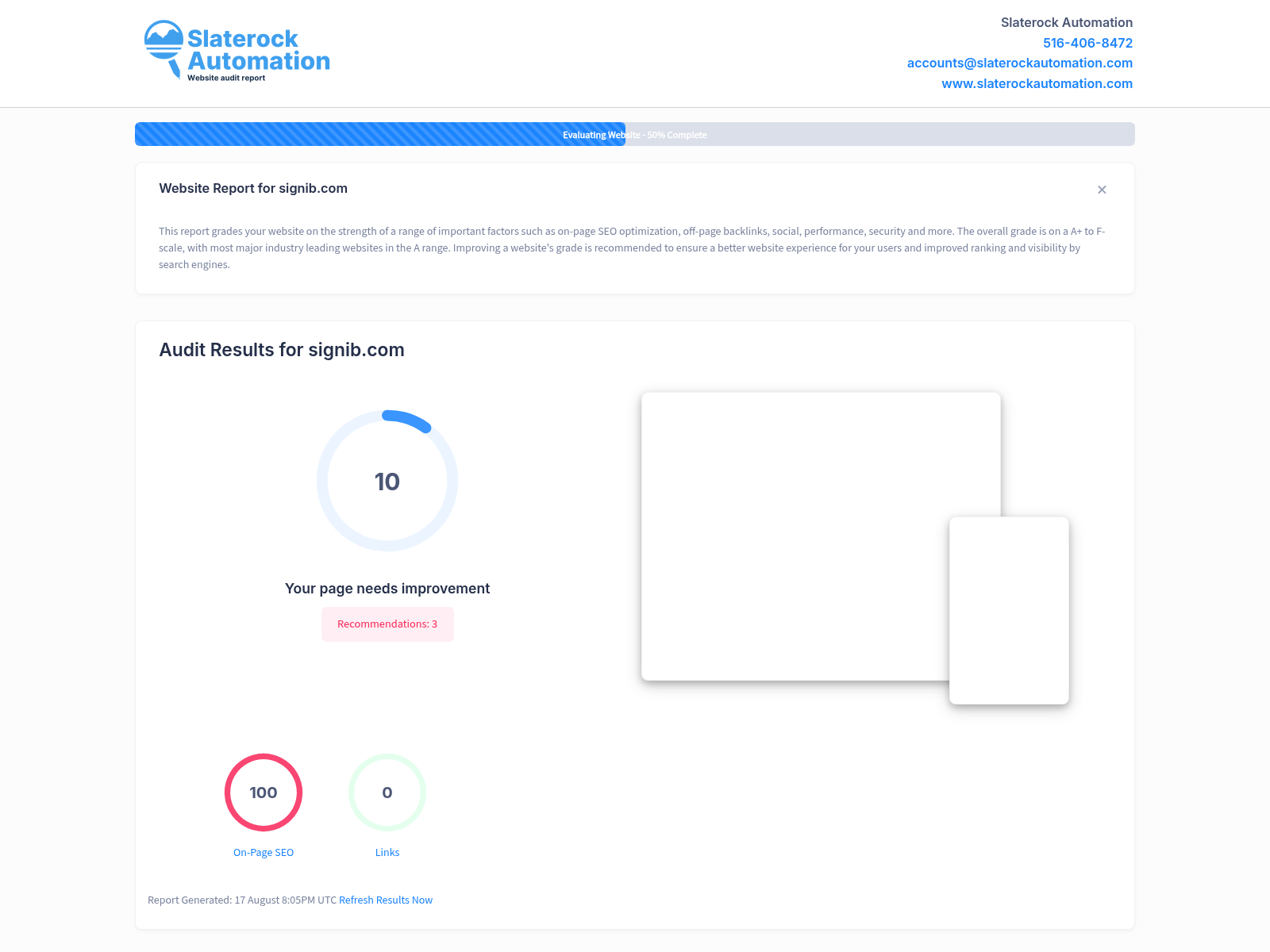Open accounts@slaterockautomation.com email link
This screenshot has height=952, width=1270.
(1020, 63)
